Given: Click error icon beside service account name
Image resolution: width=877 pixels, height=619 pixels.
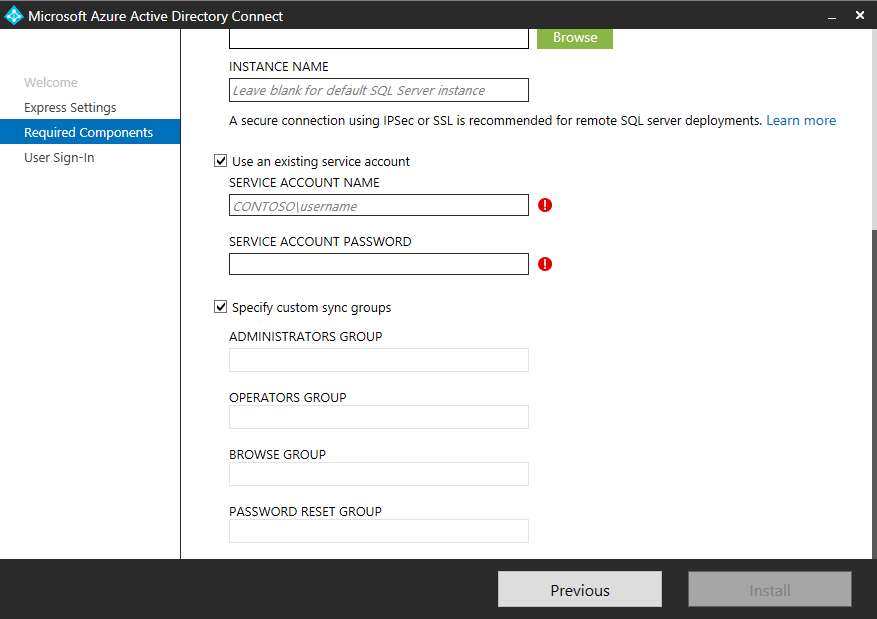Looking at the screenshot, I should (545, 205).
